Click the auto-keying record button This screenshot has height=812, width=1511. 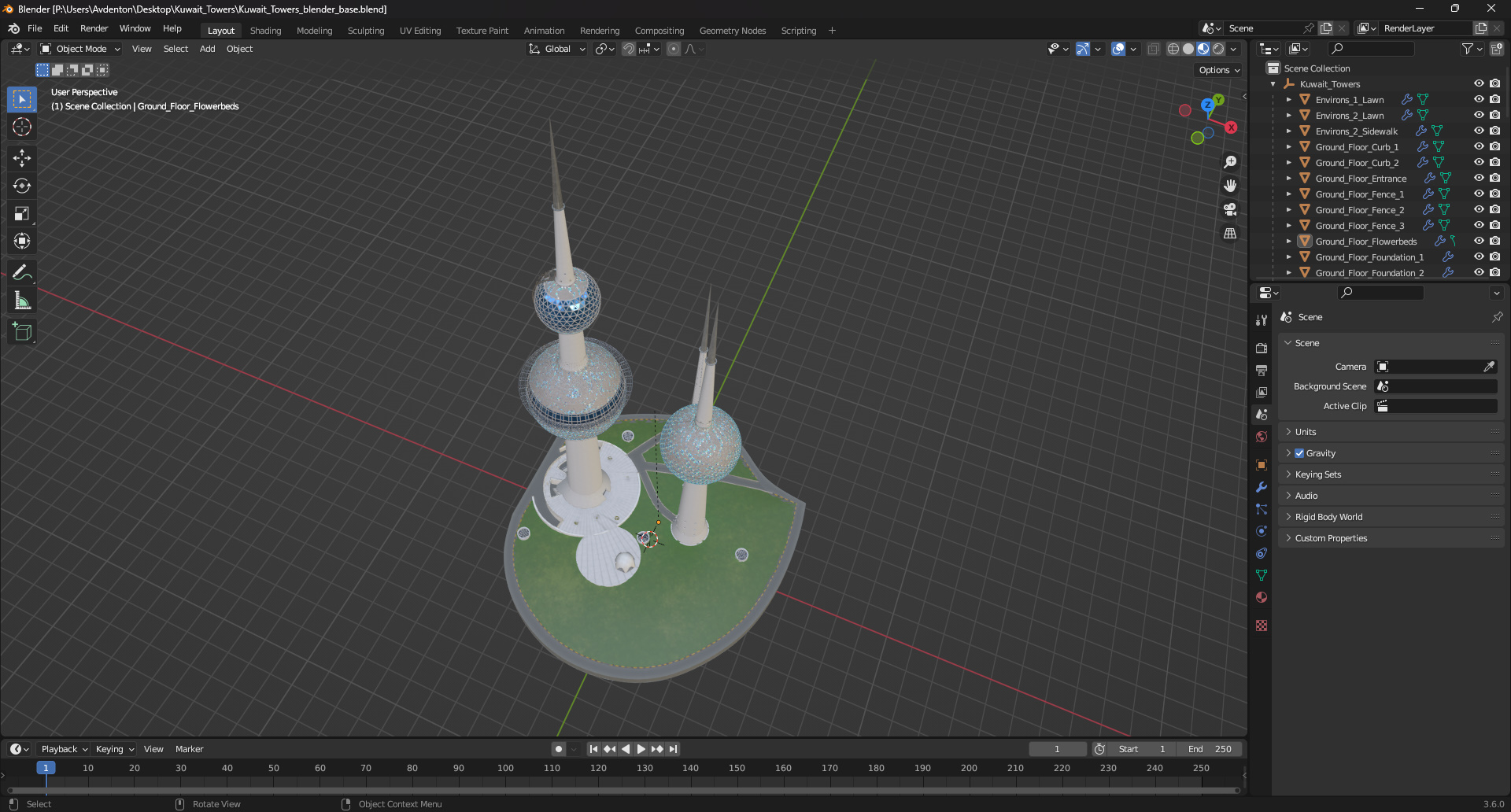[x=559, y=749]
